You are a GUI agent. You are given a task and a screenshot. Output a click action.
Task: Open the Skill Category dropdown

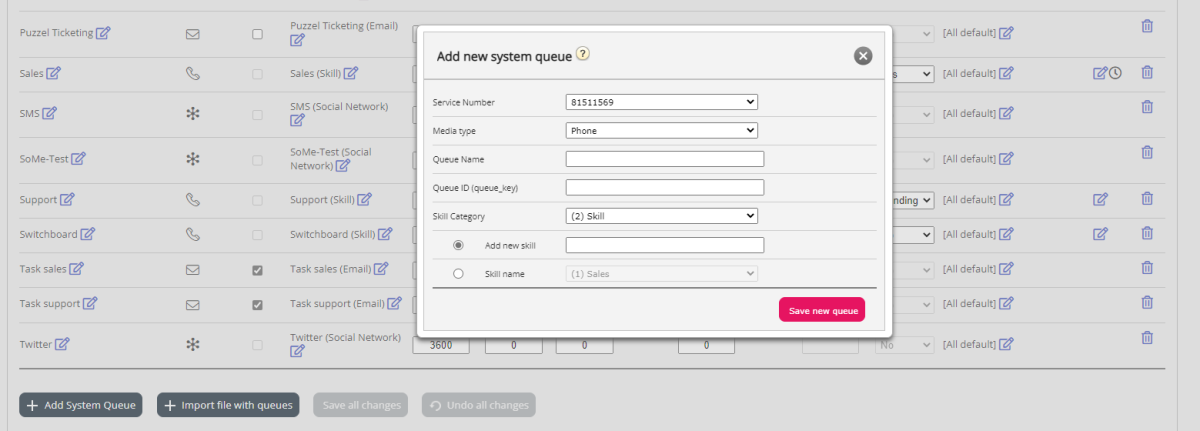tap(661, 216)
